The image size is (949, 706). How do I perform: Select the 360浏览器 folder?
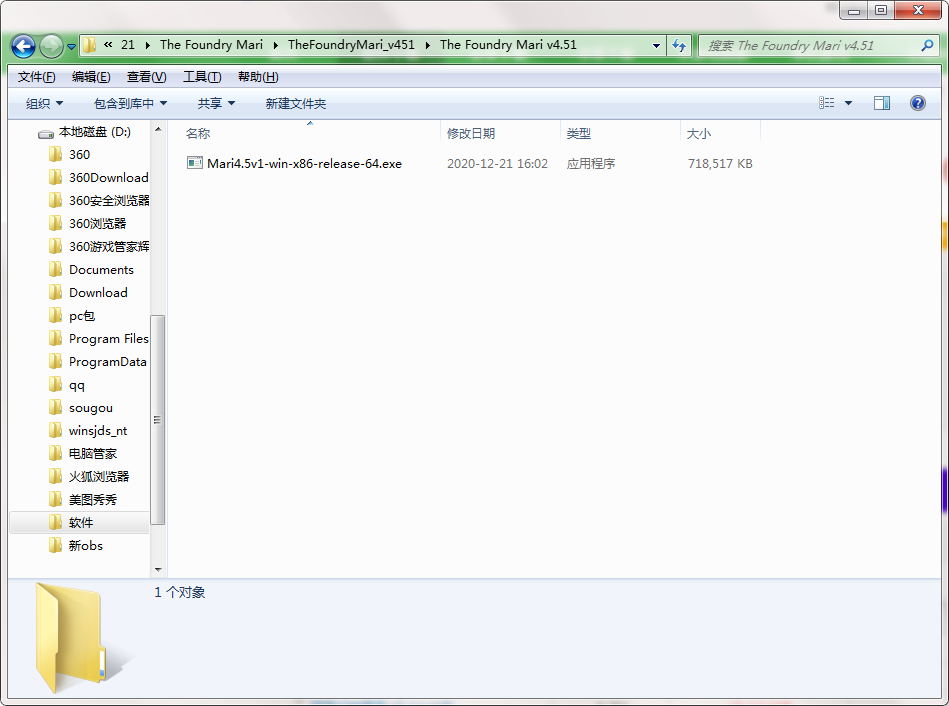pos(87,223)
